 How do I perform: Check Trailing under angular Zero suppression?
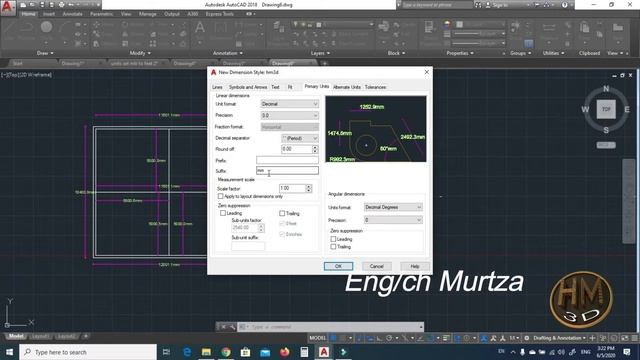(x=333, y=247)
